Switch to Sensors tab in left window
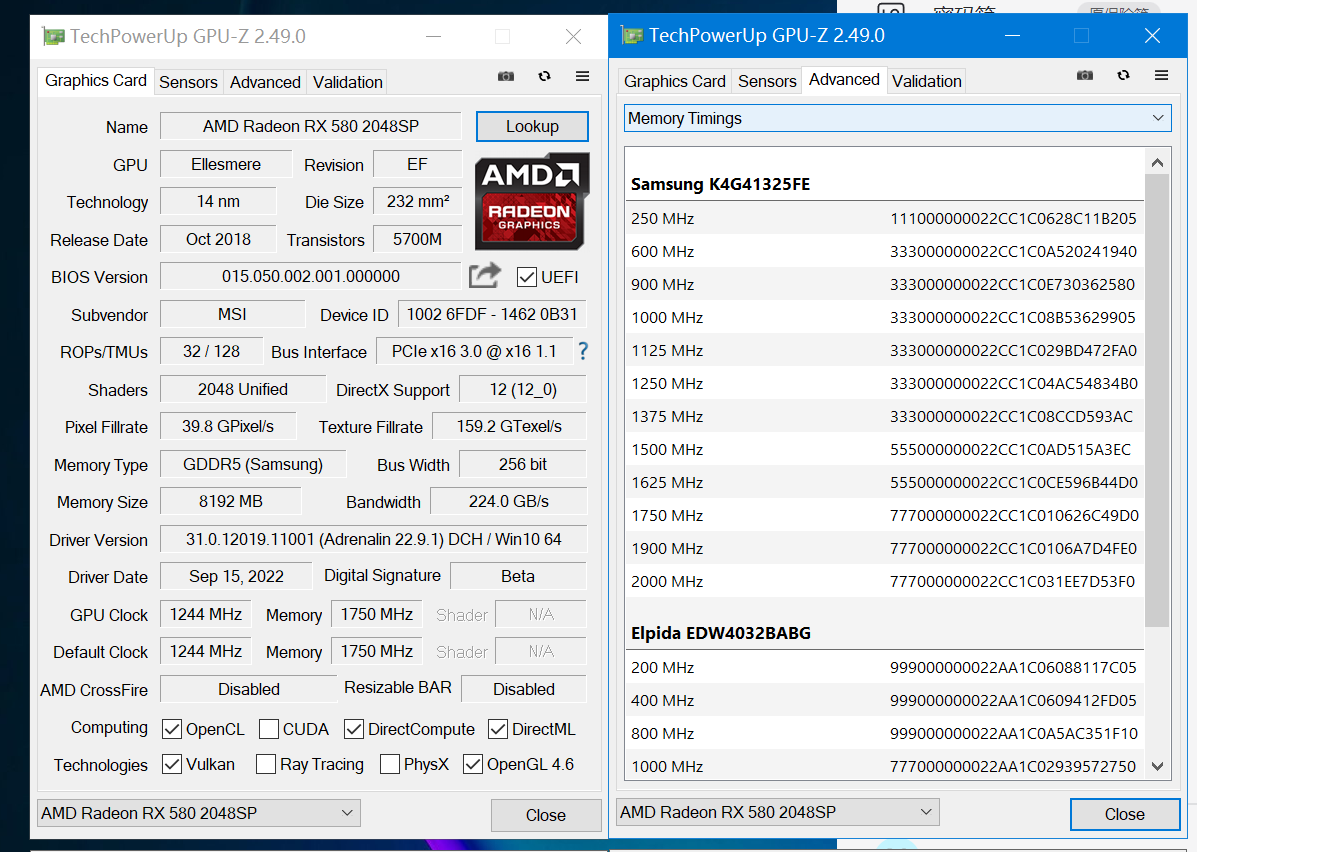This screenshot has height=852, width=1320. [x=188, y=82]
